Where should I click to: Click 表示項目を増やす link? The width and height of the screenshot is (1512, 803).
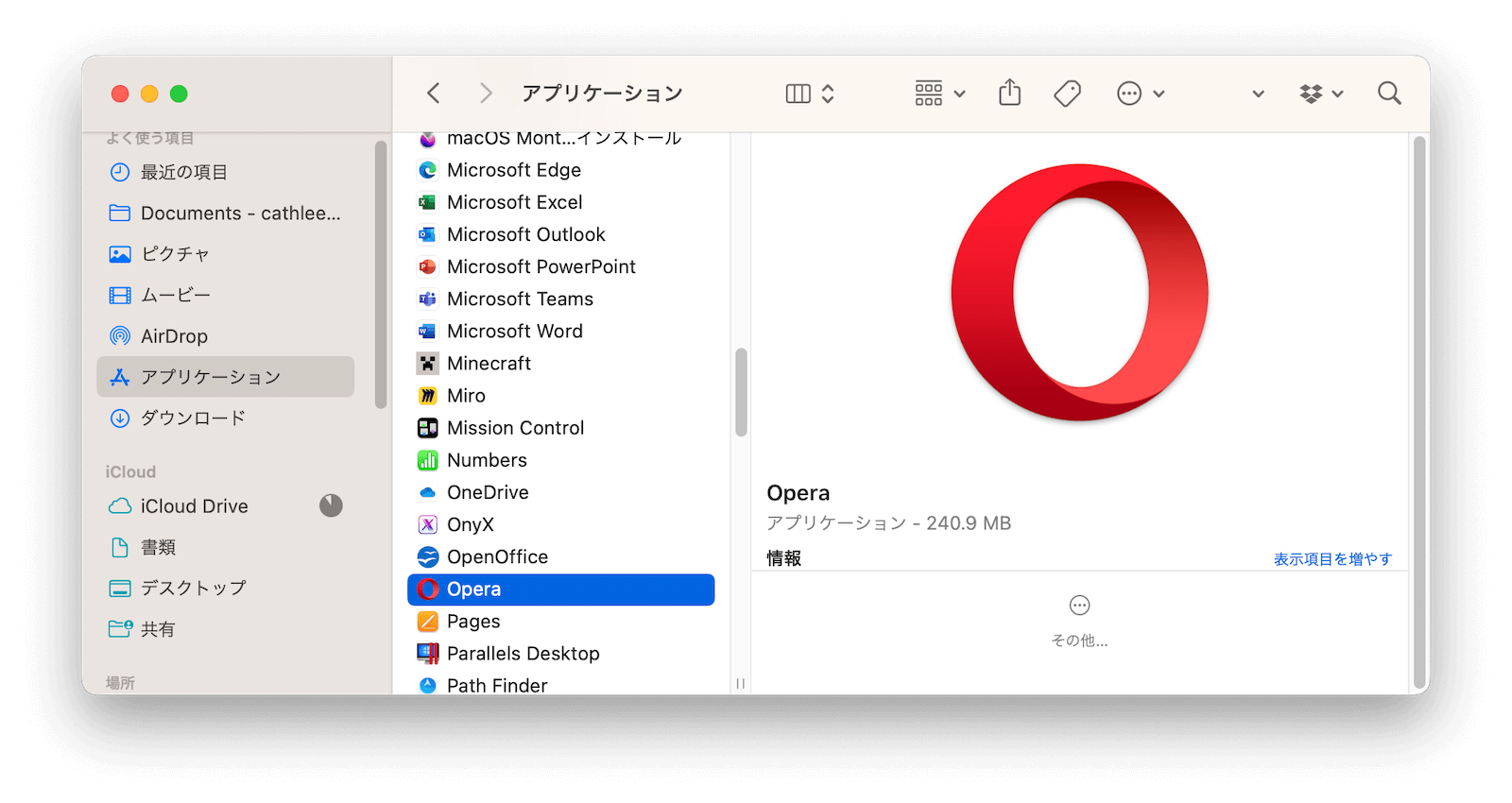(1332, 559)
